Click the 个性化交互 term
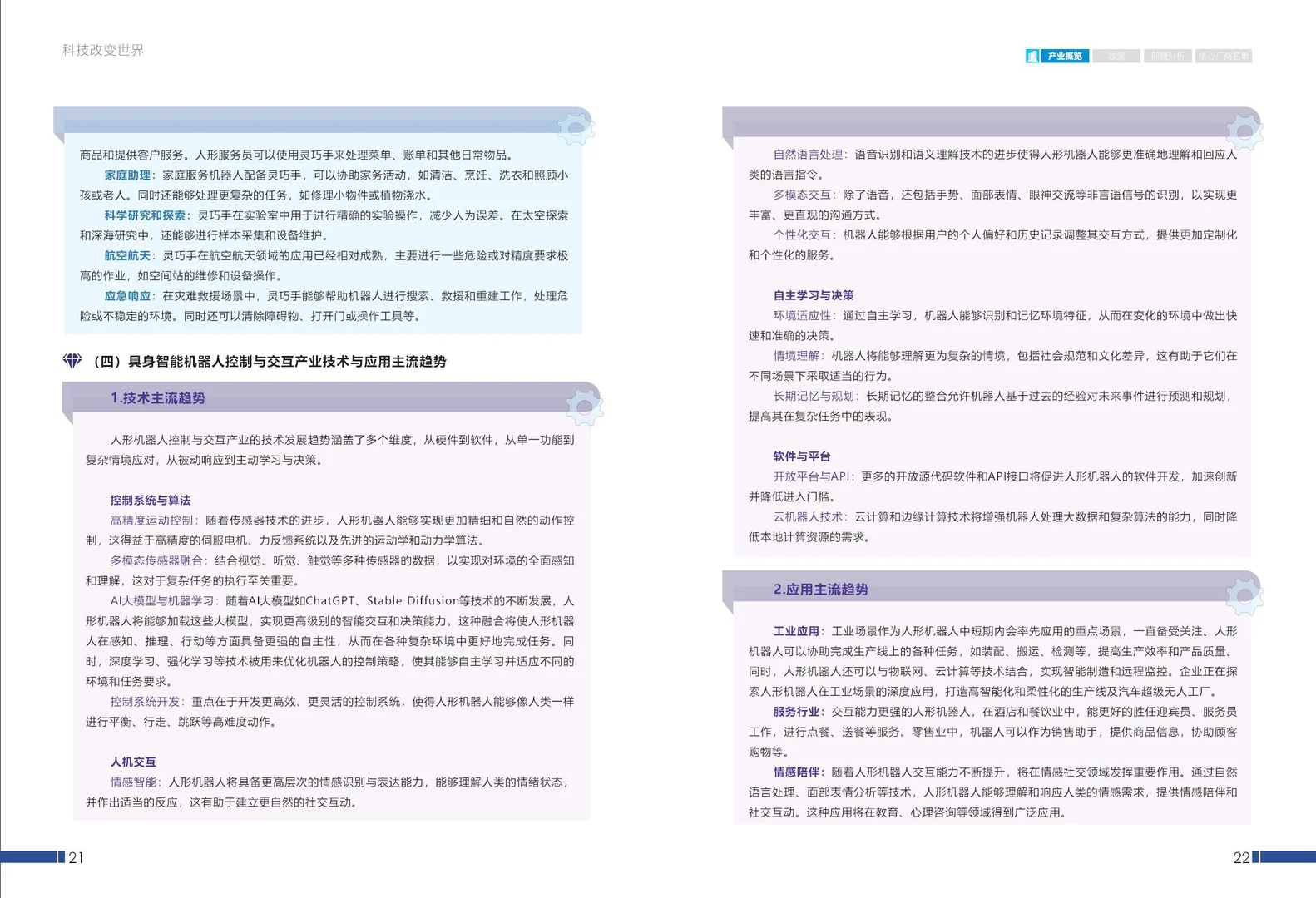The image size is (1316, 898). point(802,234)
